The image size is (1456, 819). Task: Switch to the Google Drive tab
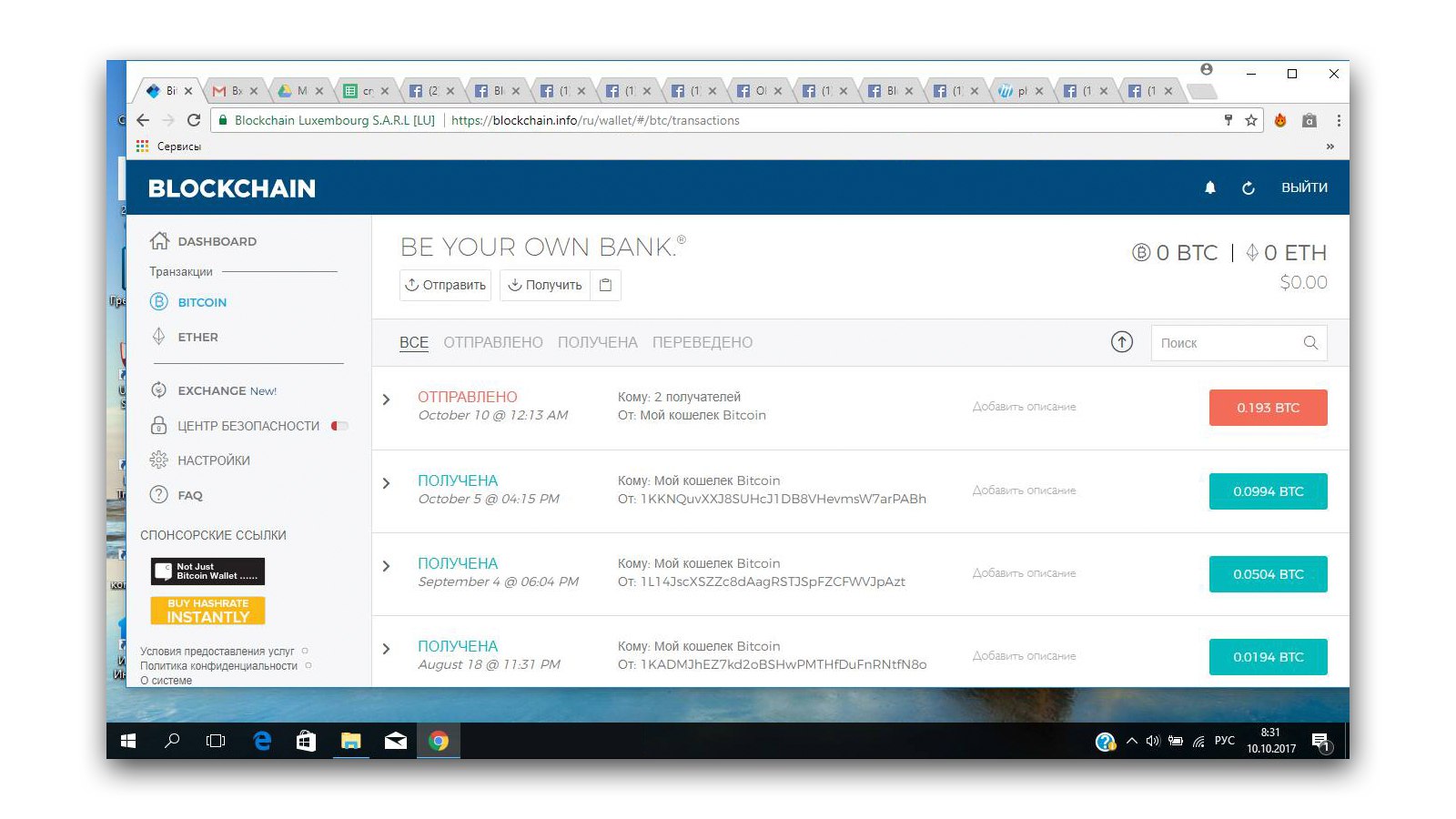pos(300,91)
